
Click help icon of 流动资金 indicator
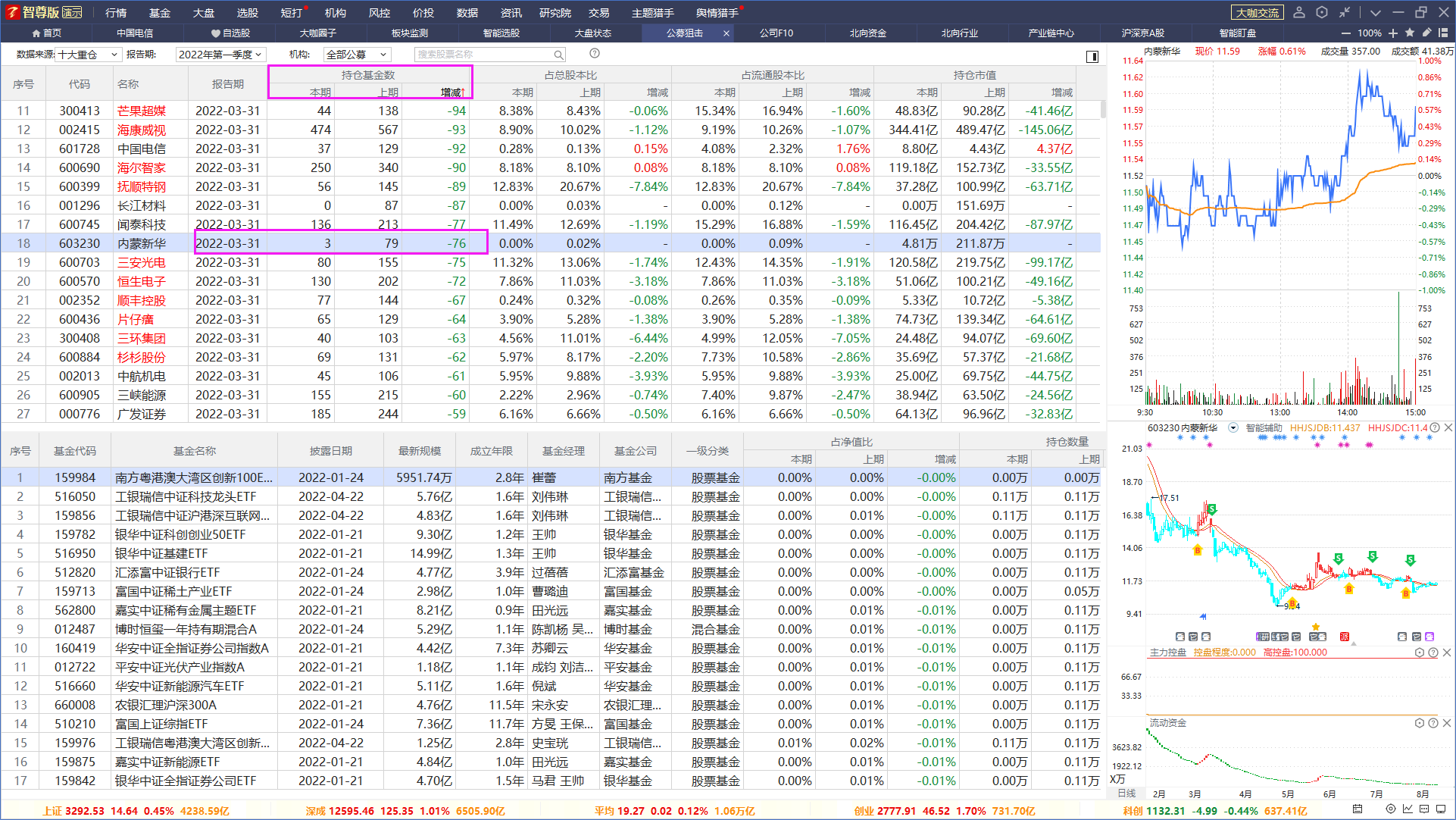coord(1433,723)
